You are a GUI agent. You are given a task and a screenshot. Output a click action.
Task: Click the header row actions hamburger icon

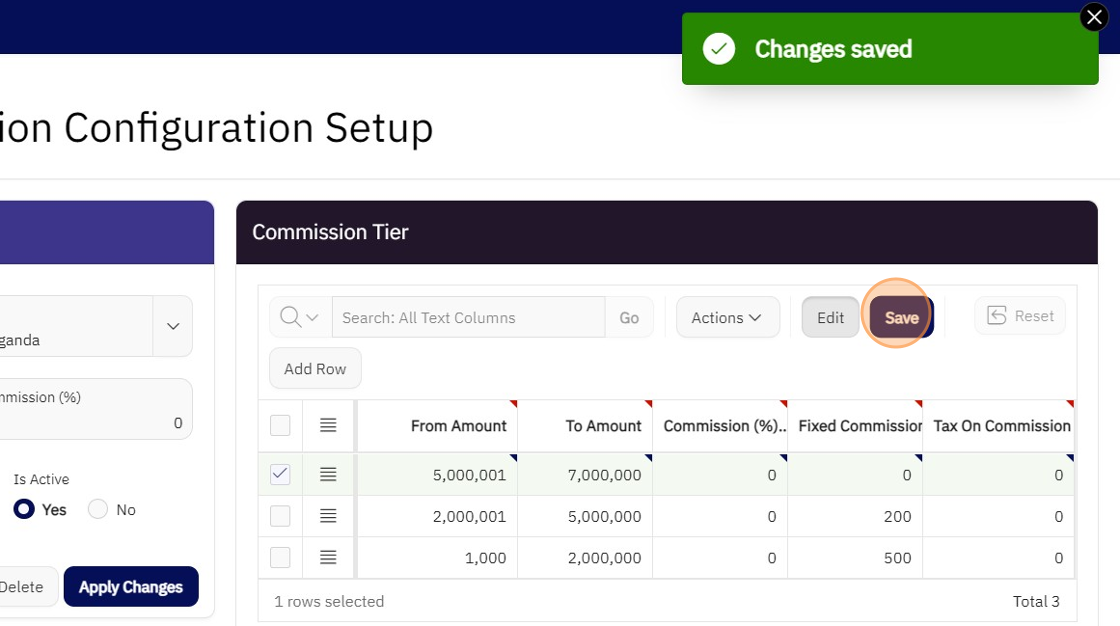[328, 426]
